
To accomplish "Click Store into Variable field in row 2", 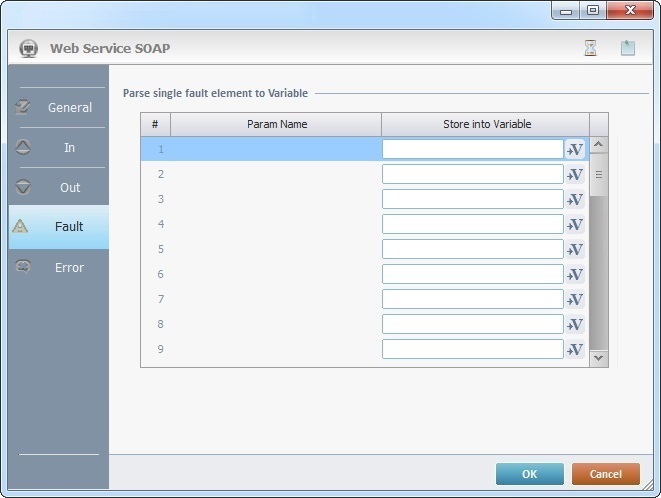I will (473, 174).
